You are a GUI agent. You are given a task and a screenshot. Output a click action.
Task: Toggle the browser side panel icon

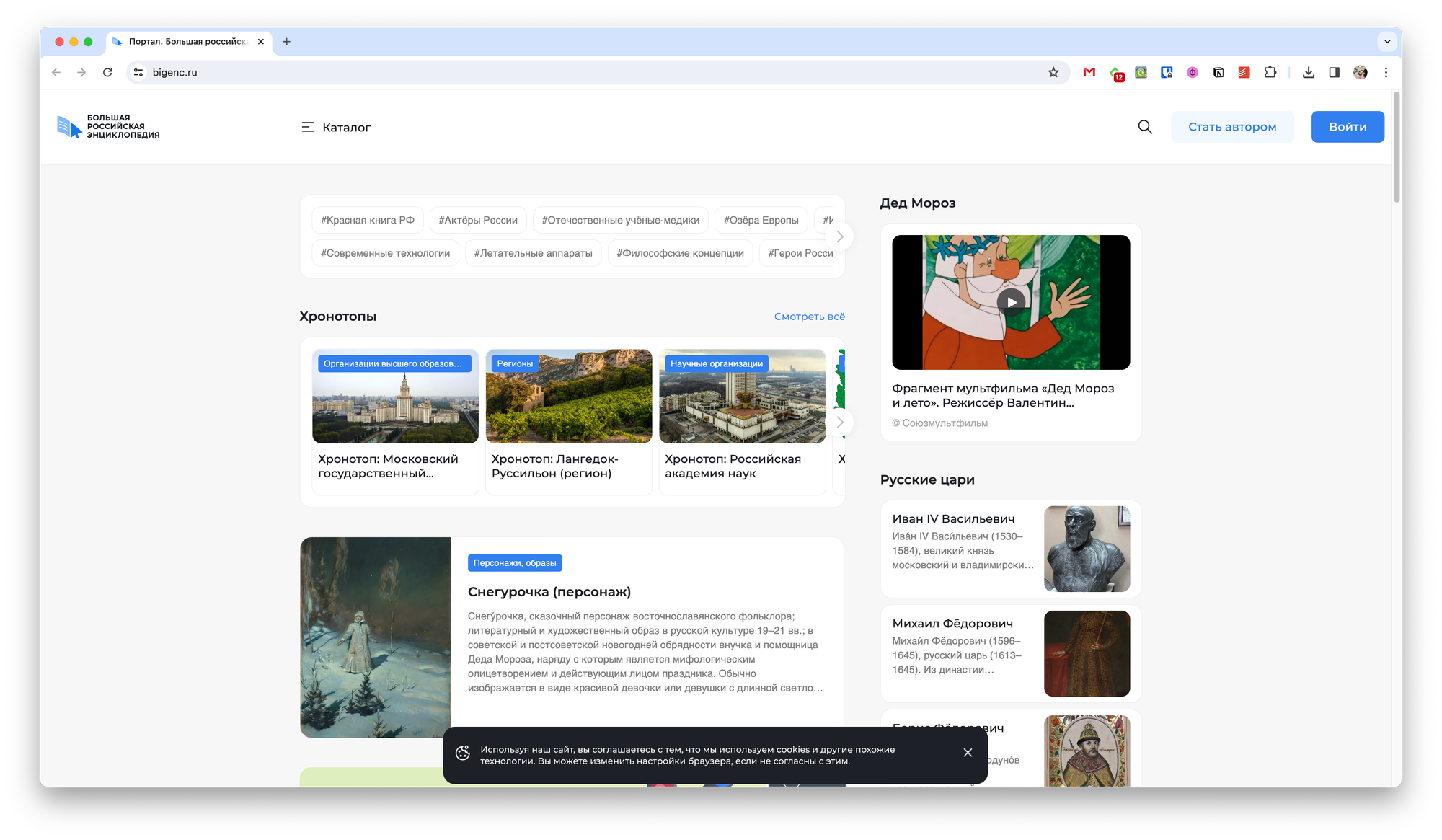pyautogui.click(x=1334, y=72)
